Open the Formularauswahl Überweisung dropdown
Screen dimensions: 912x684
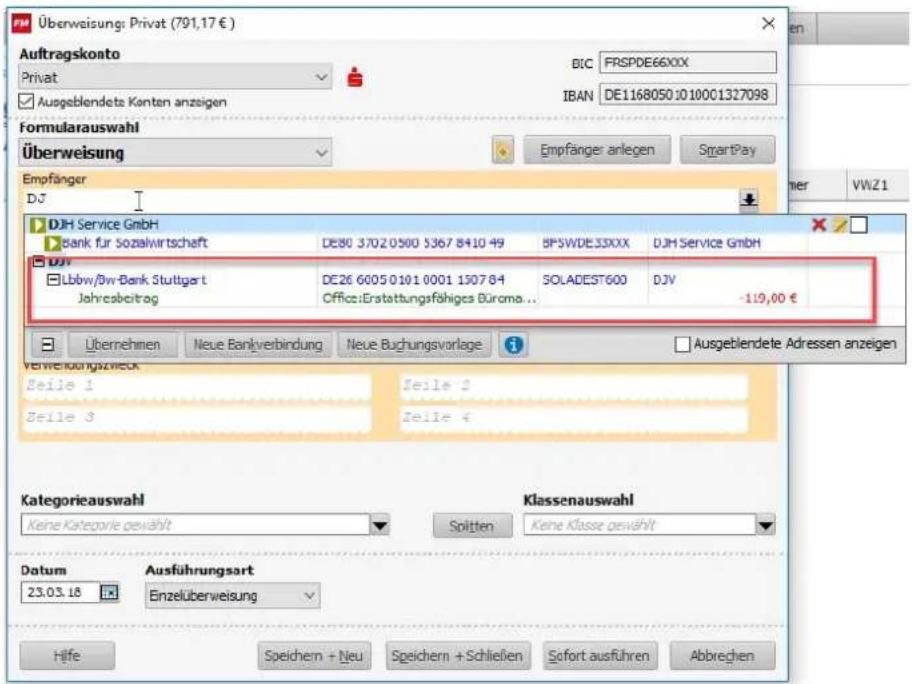(x=174, y=152)
